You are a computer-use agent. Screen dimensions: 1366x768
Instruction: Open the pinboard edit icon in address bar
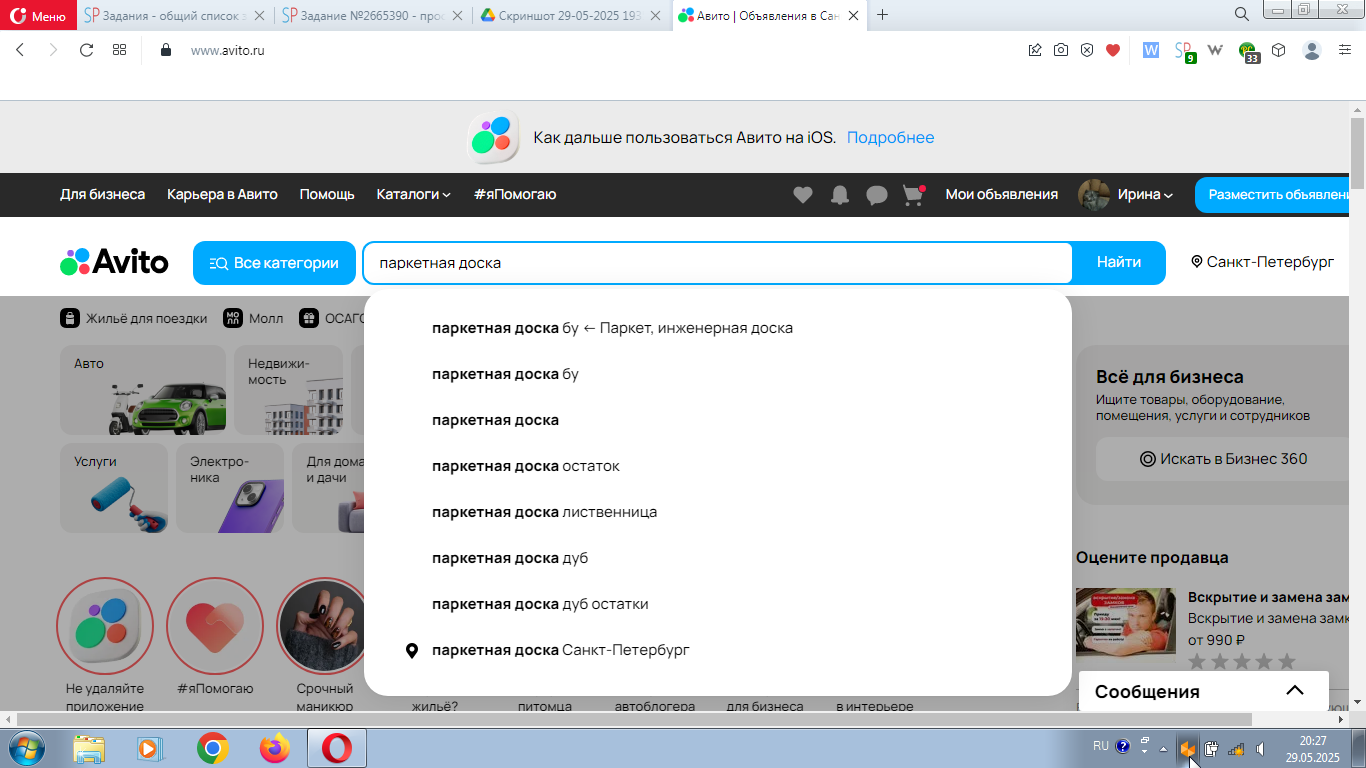pyautogui.click(x=1035, y=50)
